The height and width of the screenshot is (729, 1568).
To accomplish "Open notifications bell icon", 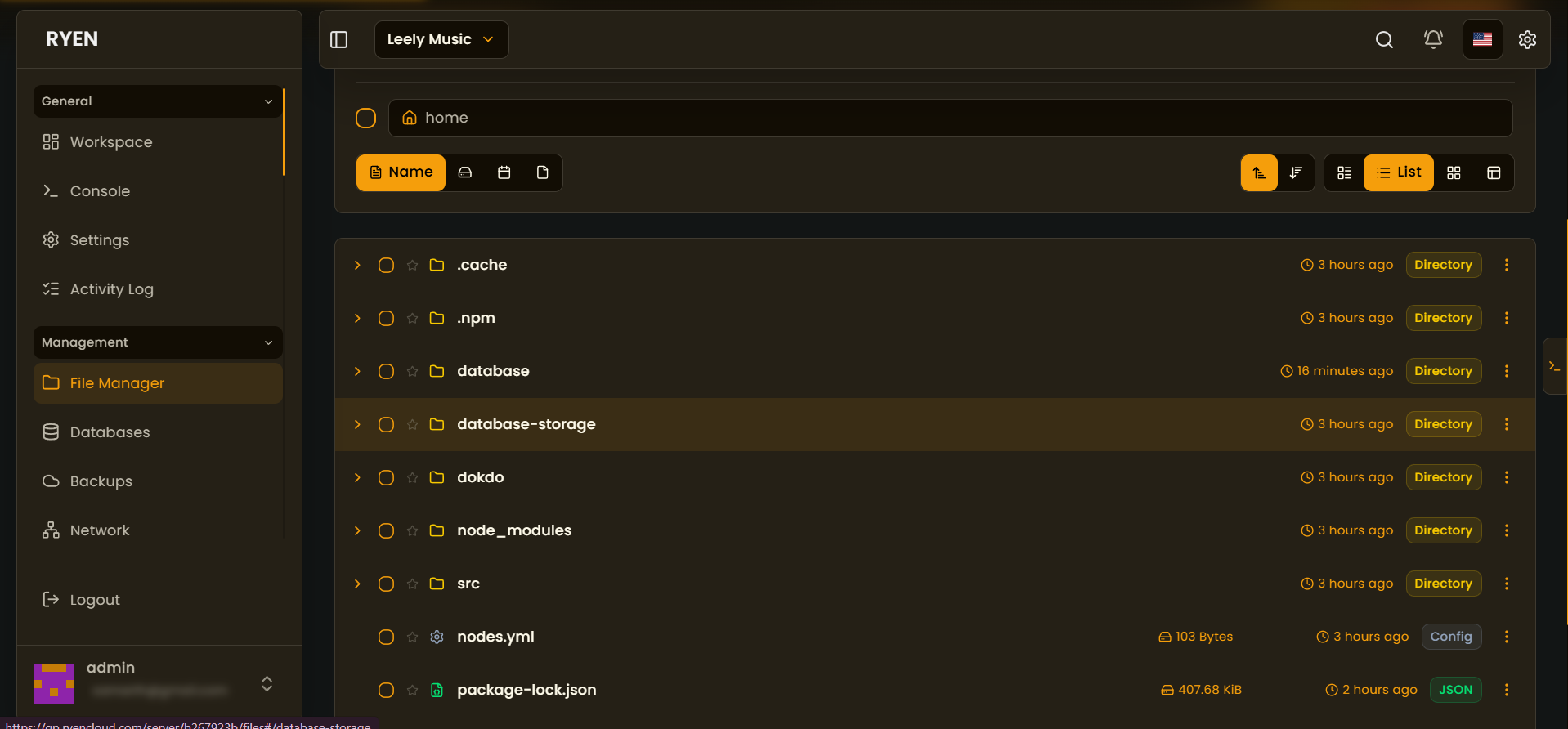I will tap(1433, 39).
